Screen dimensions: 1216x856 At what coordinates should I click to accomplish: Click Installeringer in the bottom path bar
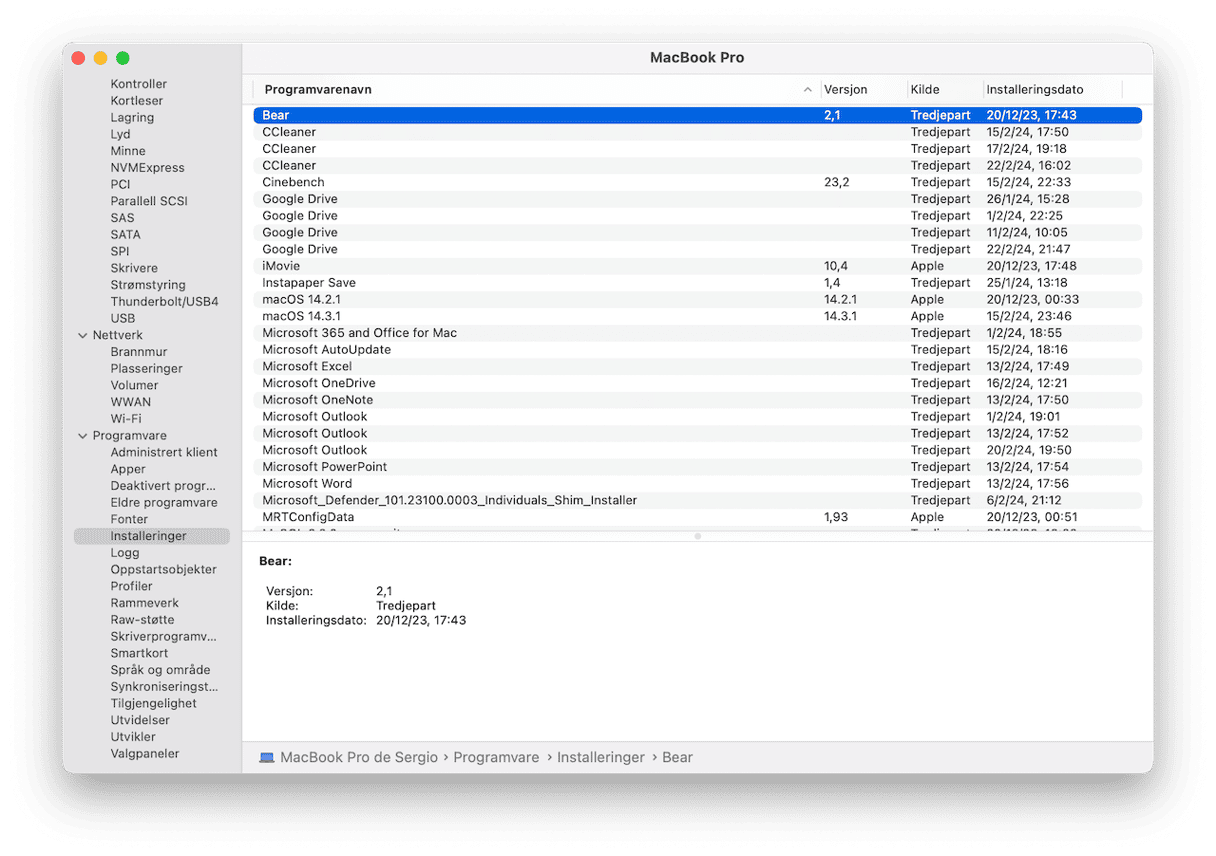coord(601,758)
